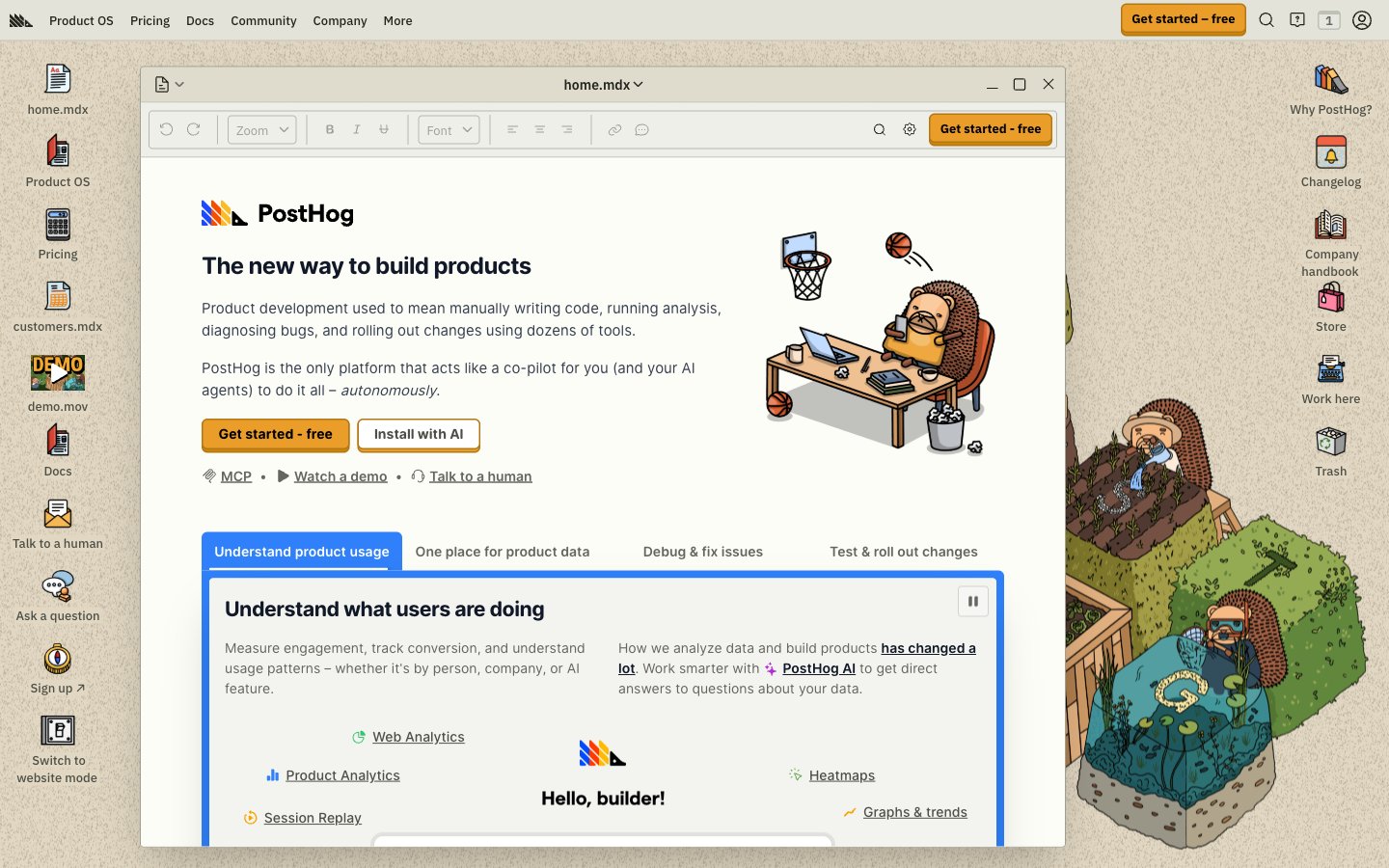Open the Trash desktop icon
Viewport: 1389px width, 868px height.
pos(1331,451)
